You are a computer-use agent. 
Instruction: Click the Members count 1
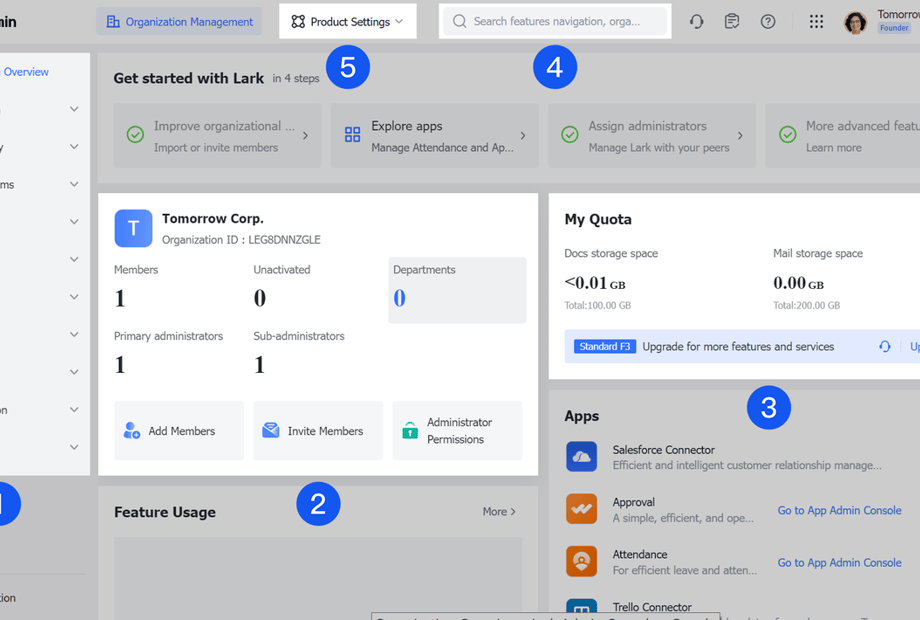point(120,298)
